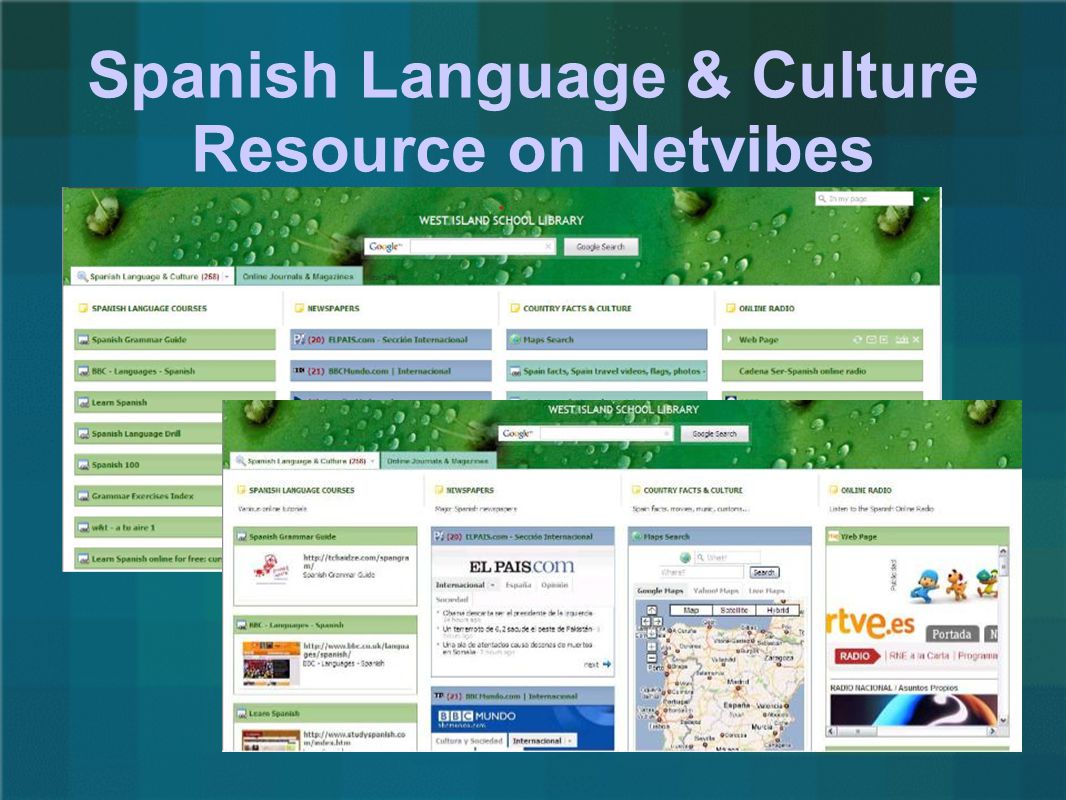Screen dimensions: 1066x800
Task: Open Cultura y Sociedad tab in BBC Mundo widget
Action: coord(469,741)
